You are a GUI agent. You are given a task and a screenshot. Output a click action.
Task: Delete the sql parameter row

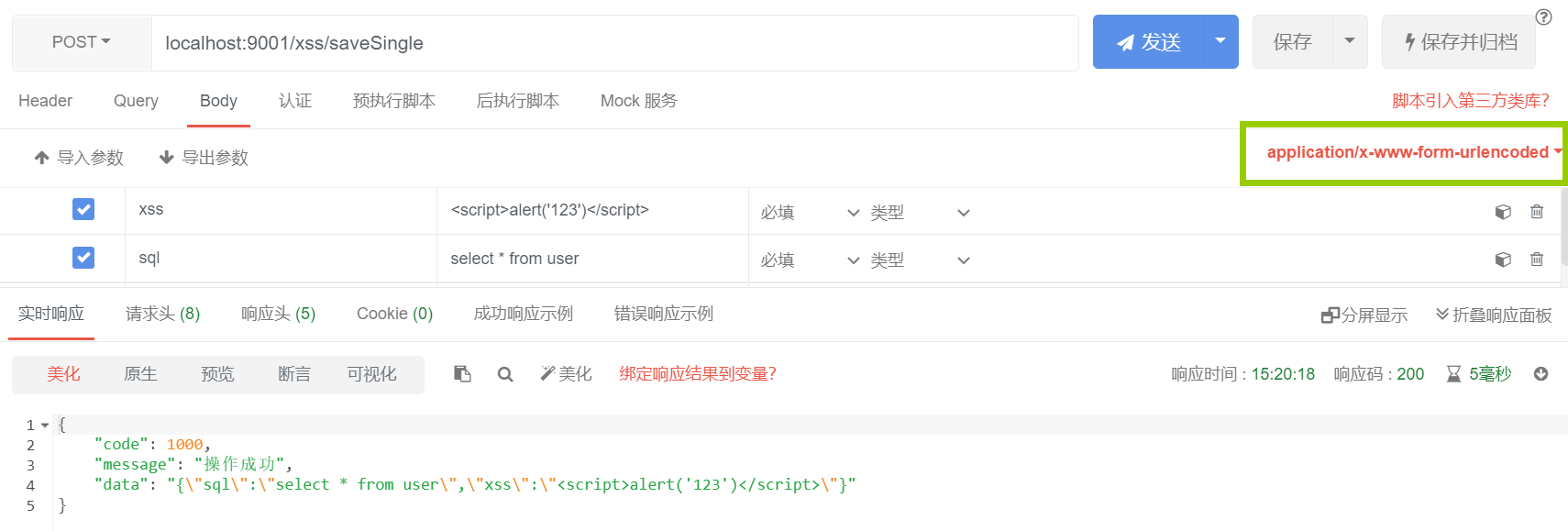1537,260
